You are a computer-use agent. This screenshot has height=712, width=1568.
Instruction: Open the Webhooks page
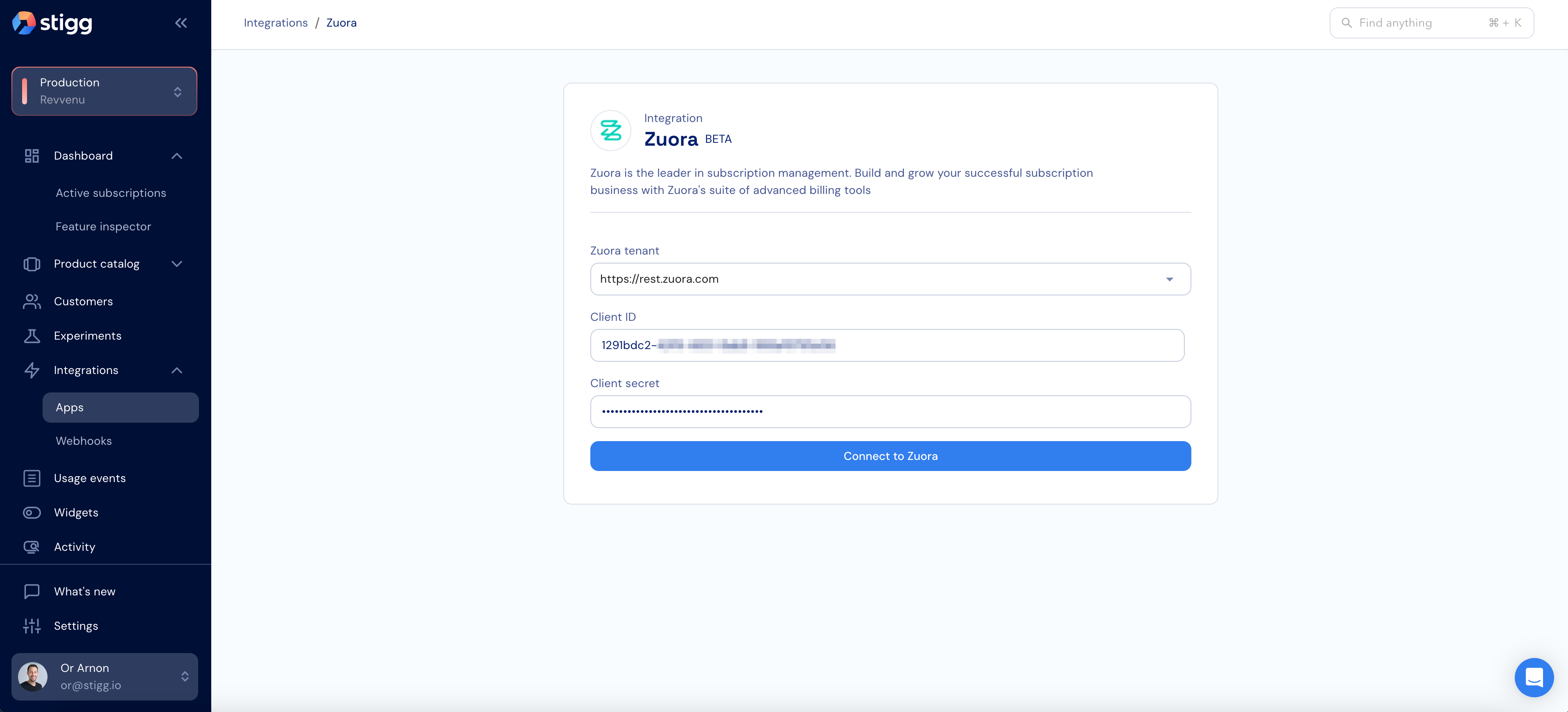pyautogui.click(x=84, y=441)
